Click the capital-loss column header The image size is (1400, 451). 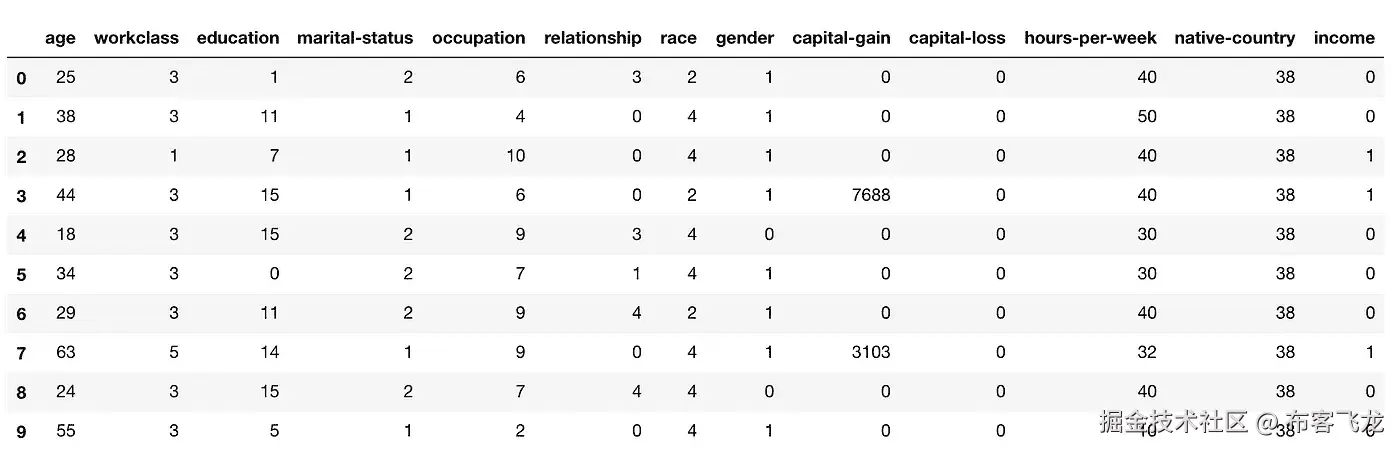pos(957,38)
